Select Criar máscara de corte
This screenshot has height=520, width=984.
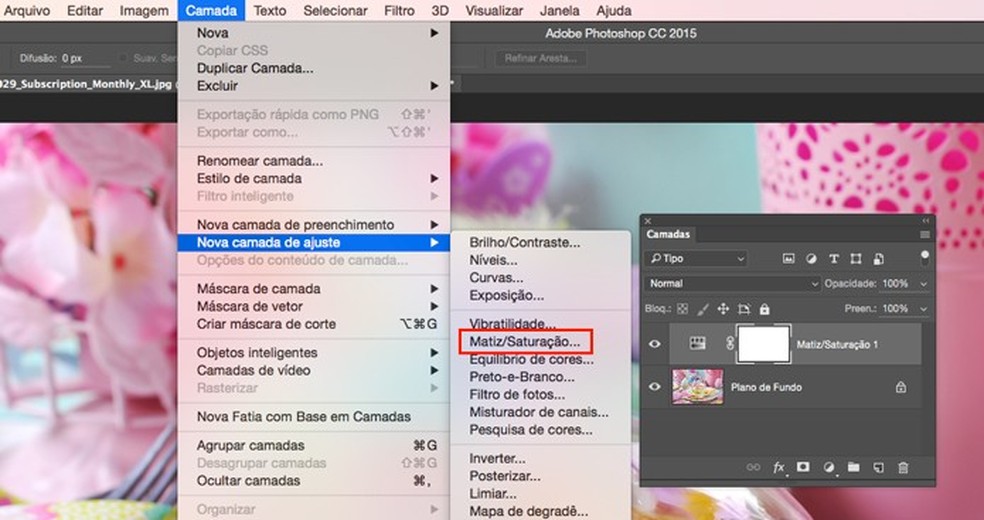click(x=267, y=324)
